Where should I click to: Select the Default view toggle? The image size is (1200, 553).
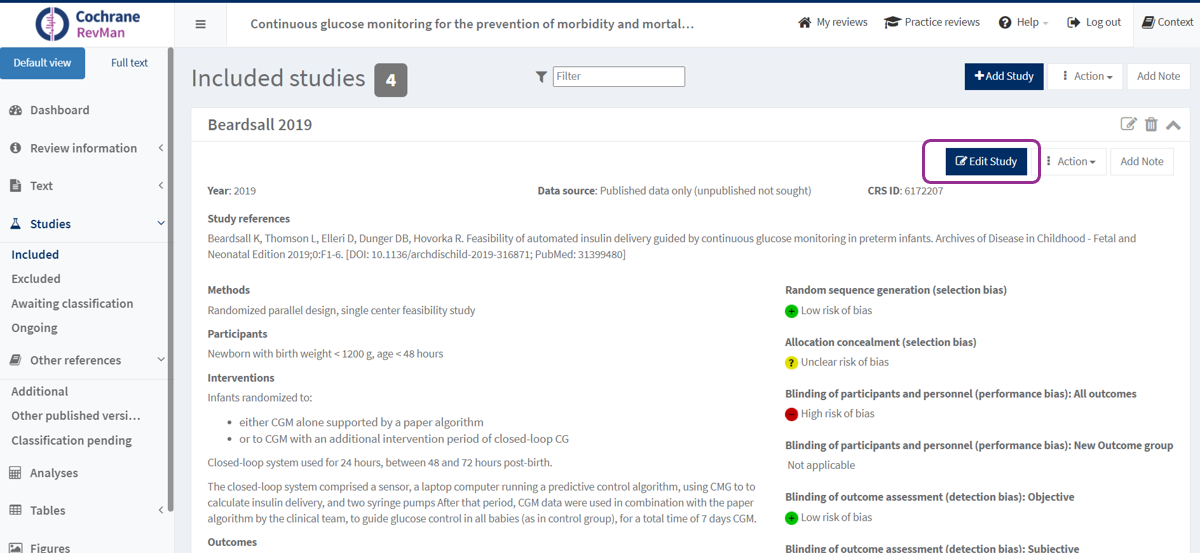[42, 63]
